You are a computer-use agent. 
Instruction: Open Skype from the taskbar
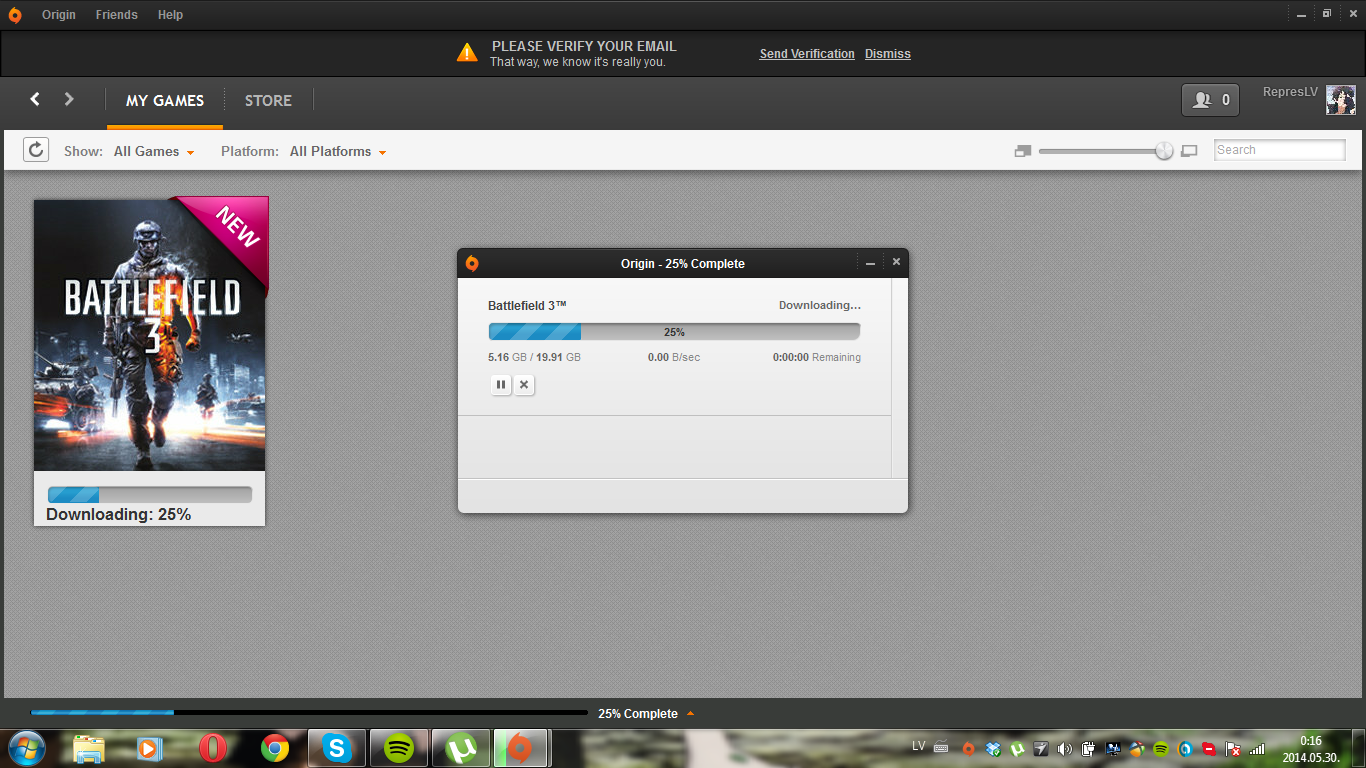click(x=337, y=748)
